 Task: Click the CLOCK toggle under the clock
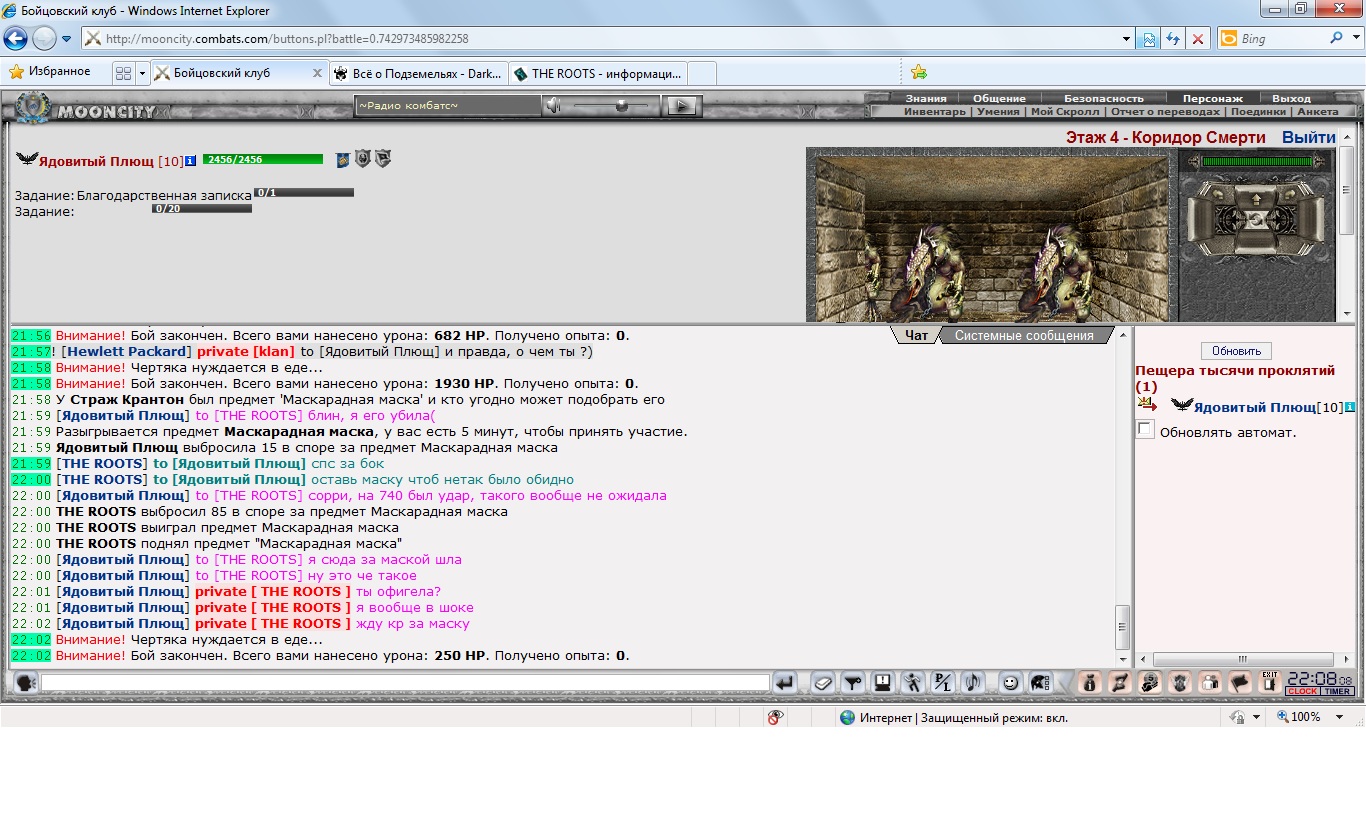(x=1303, y=691)
